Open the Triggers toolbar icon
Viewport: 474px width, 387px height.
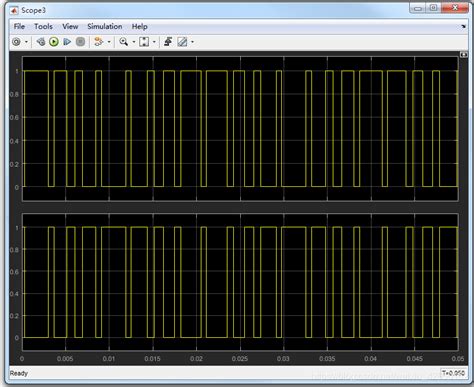168,42
